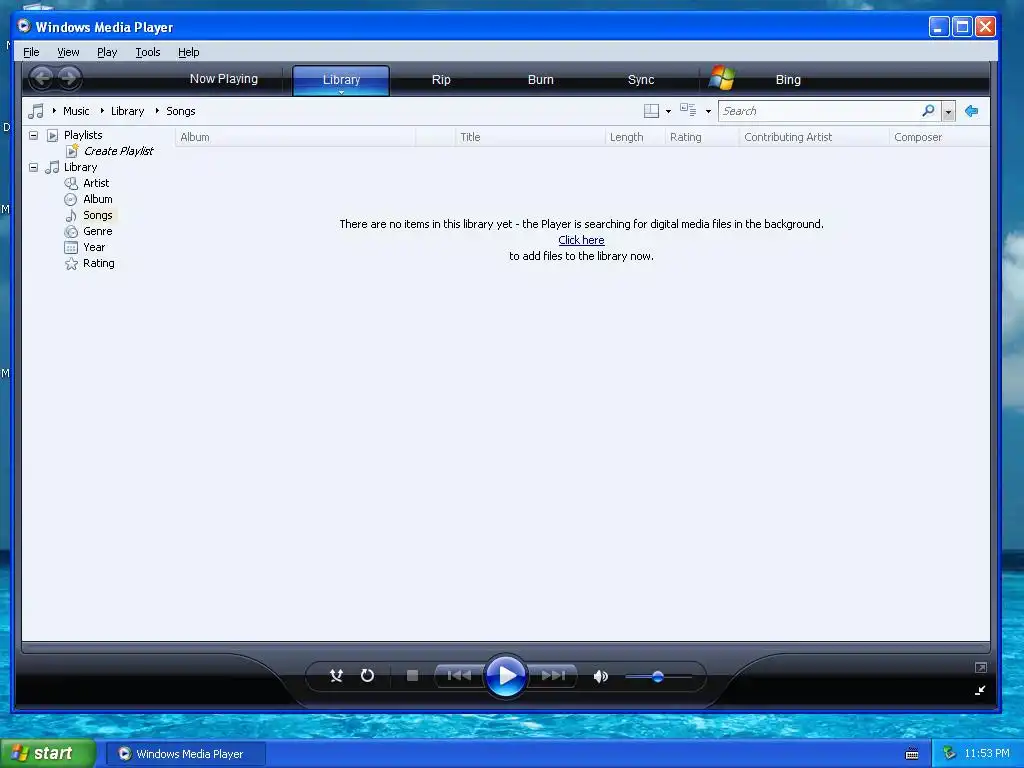Click Windows Media Player taskbar button
The width and height of the screenshot is (1024, 768).
click(x=185, y=754)
